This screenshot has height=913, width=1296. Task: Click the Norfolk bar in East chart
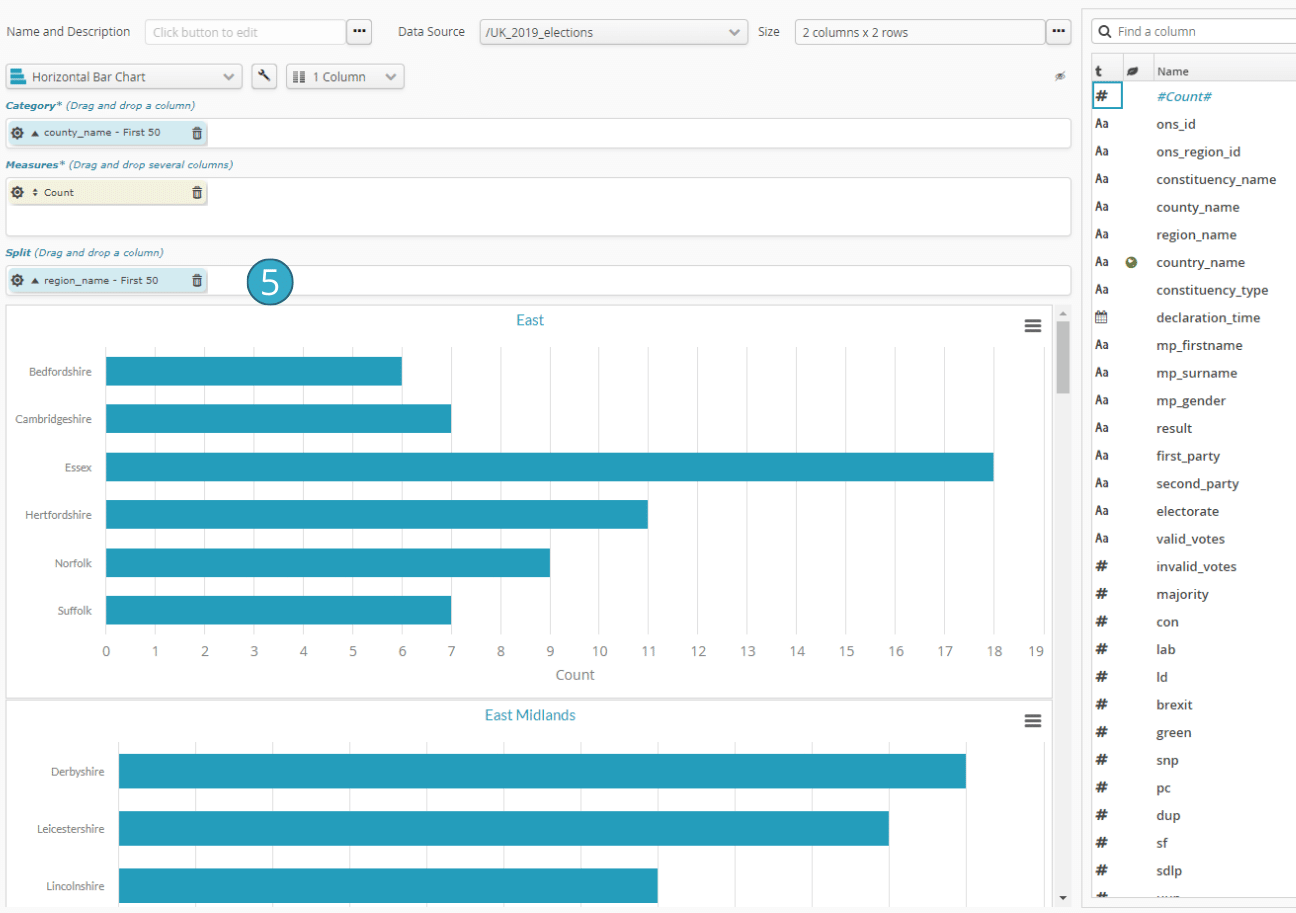coord(328,562)
